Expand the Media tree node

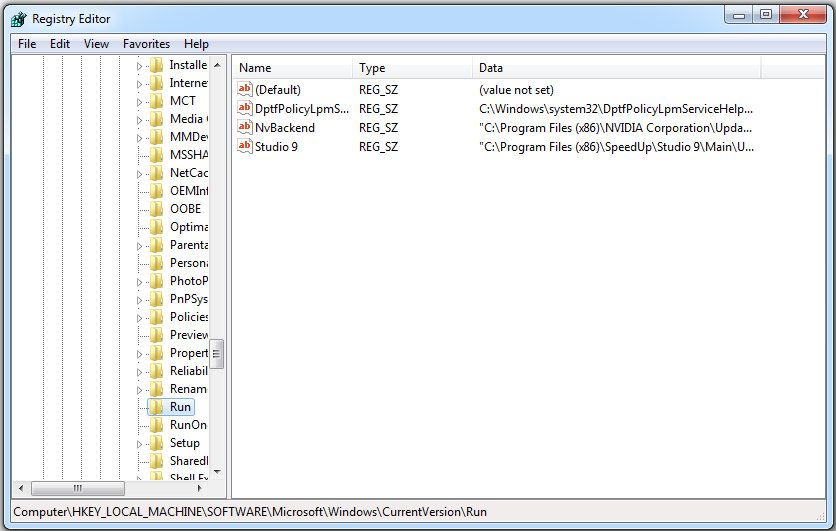(x=139, y=120)
